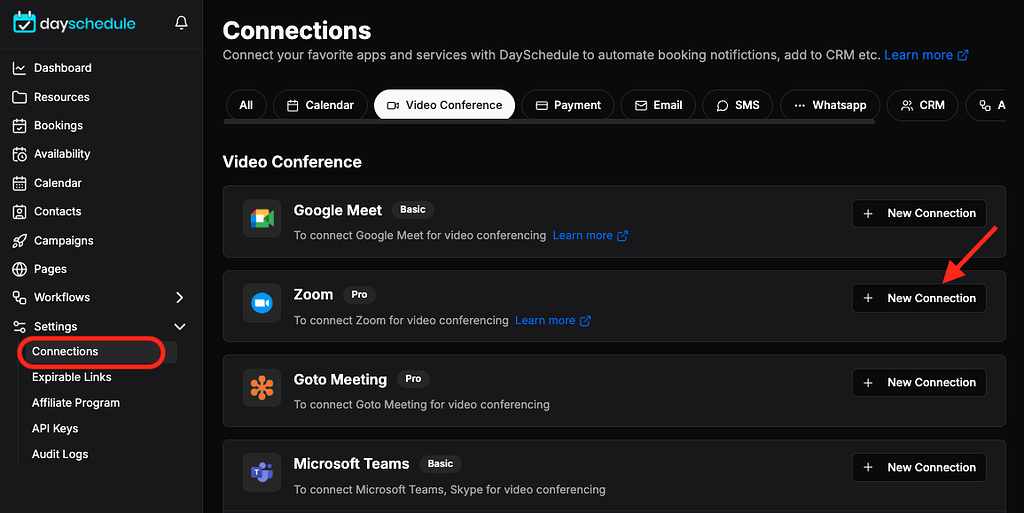The height and width of the screenshot is (513, 1024).
Task: Open Pages via the globe icon
Action: (x=19, y=269)
